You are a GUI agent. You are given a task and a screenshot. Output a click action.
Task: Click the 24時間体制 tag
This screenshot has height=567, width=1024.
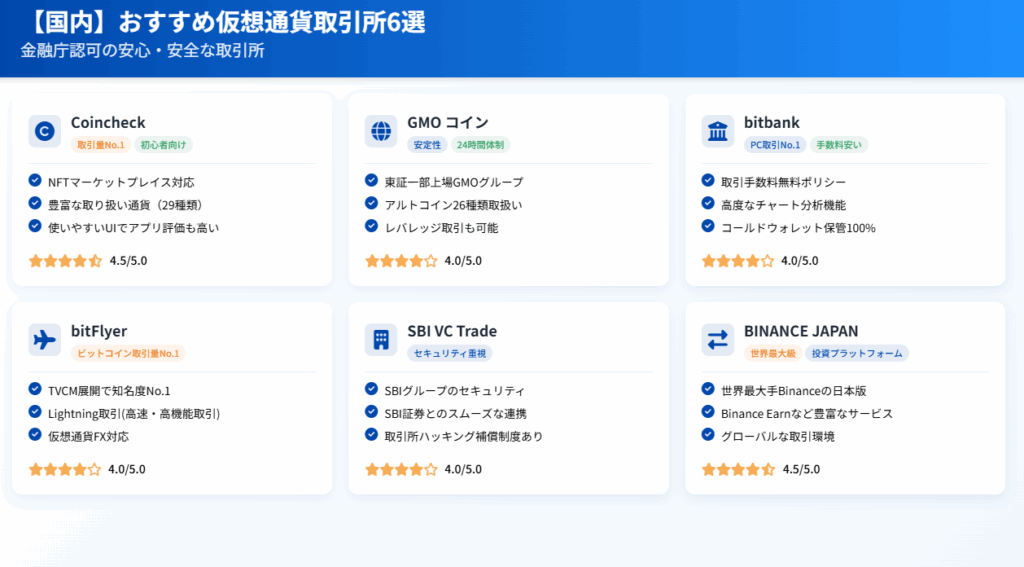[x=480, y=145]
